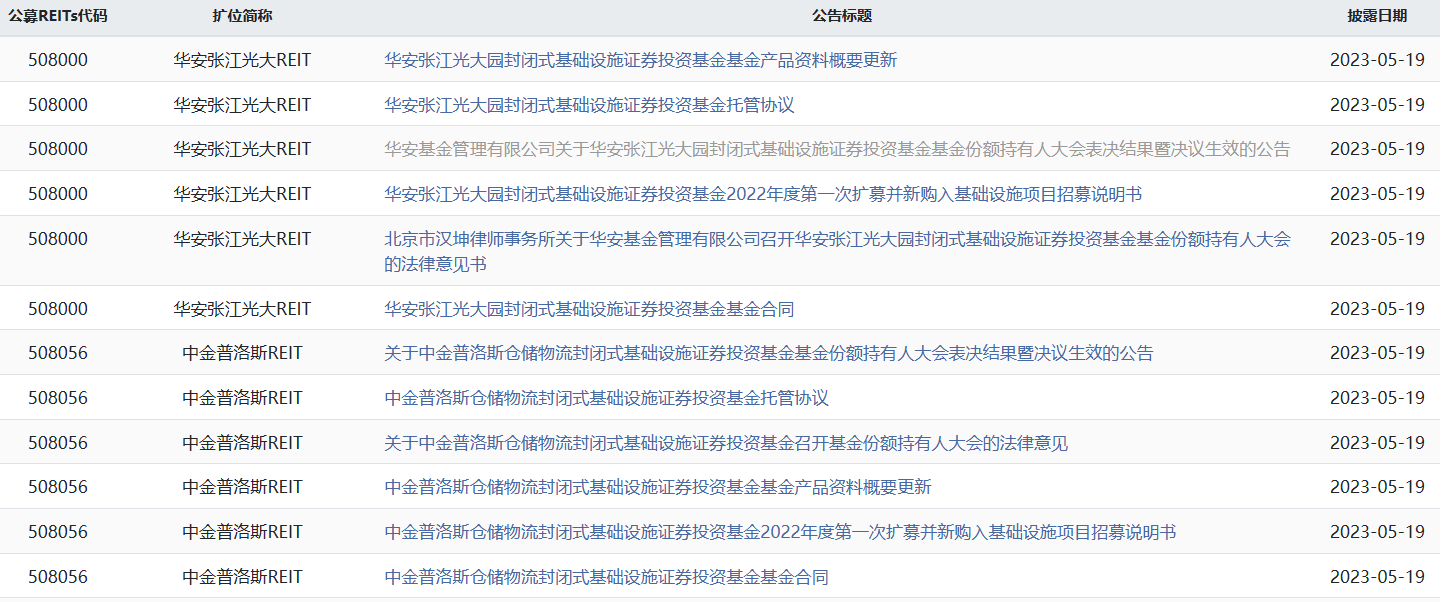Screen dimensions: 1446x602
Task: Open 华安张江光大园 2022年度扩募 招募说明书 link
Action: coord(763,194)
